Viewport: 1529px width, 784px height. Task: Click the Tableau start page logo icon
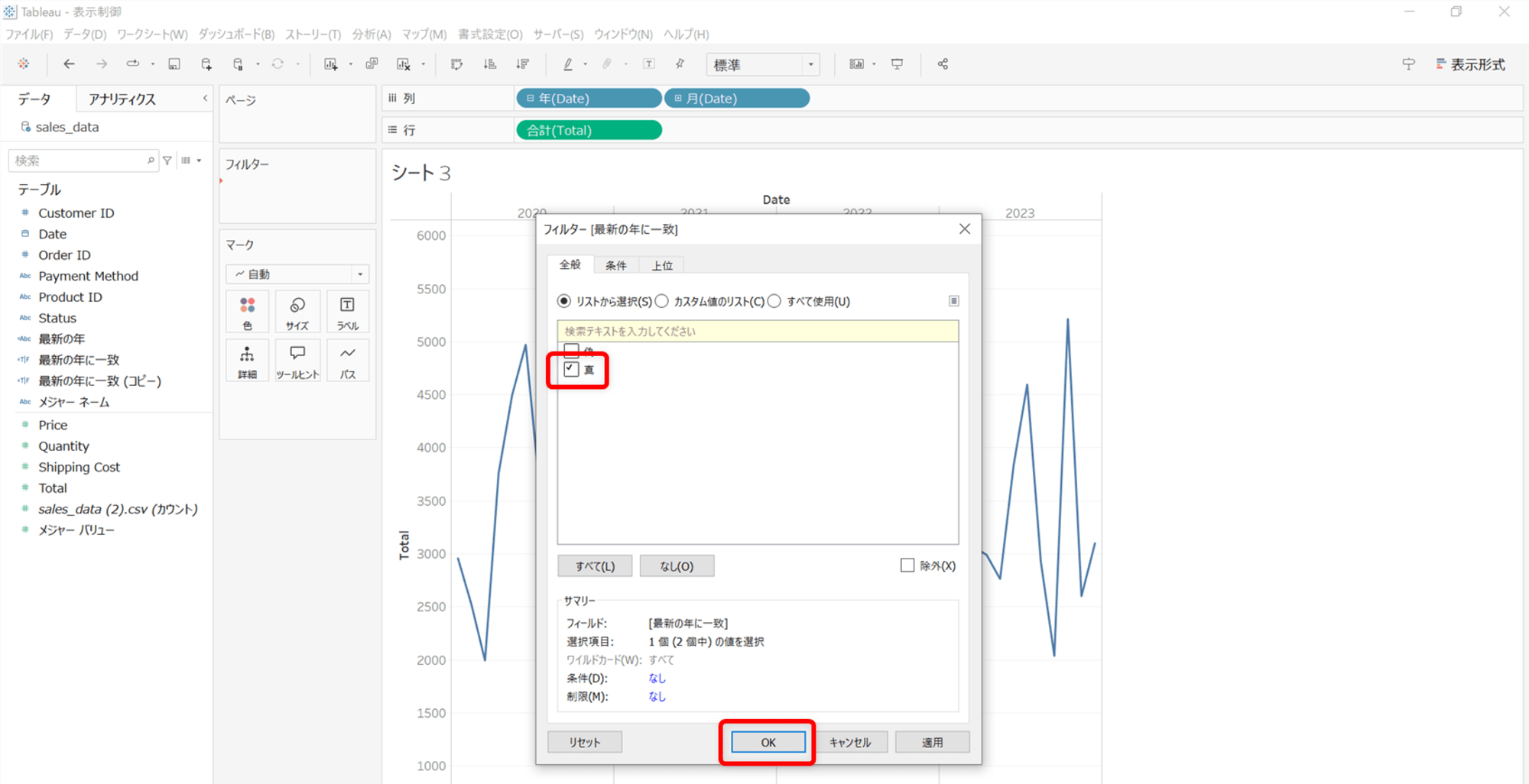(24, 64)
